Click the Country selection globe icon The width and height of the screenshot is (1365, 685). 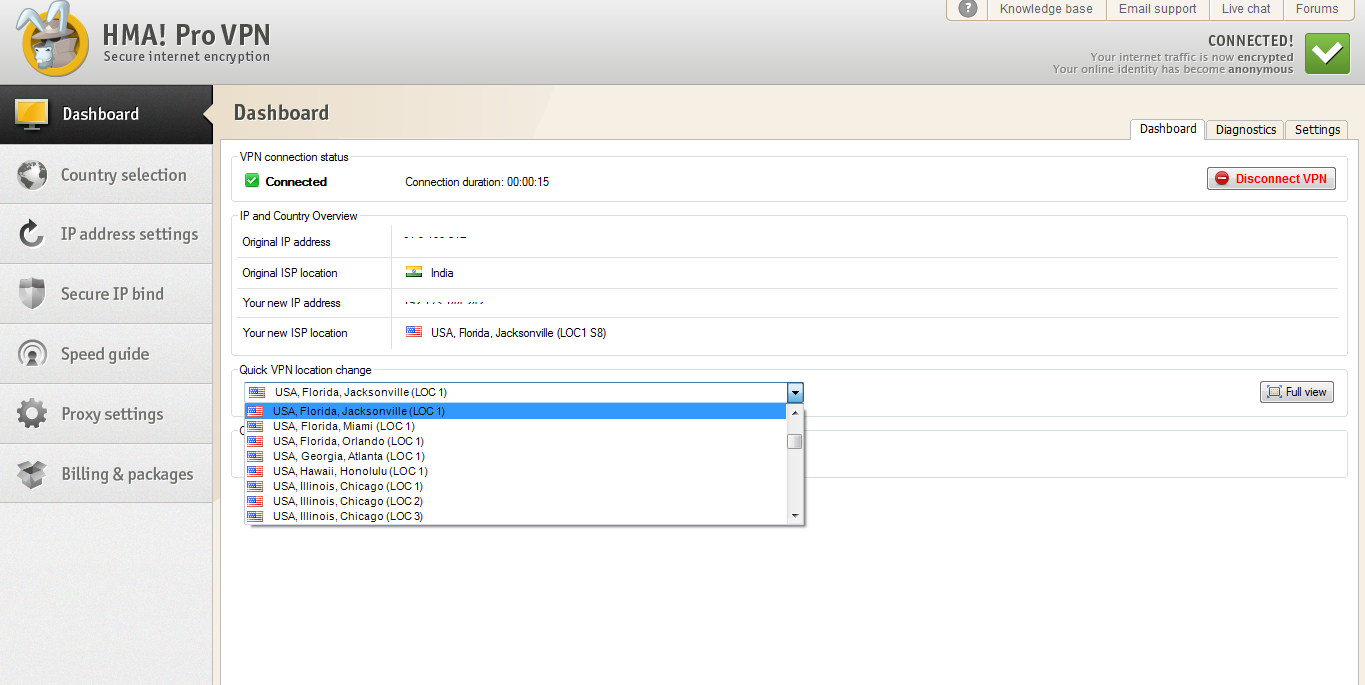click(32, 174)
